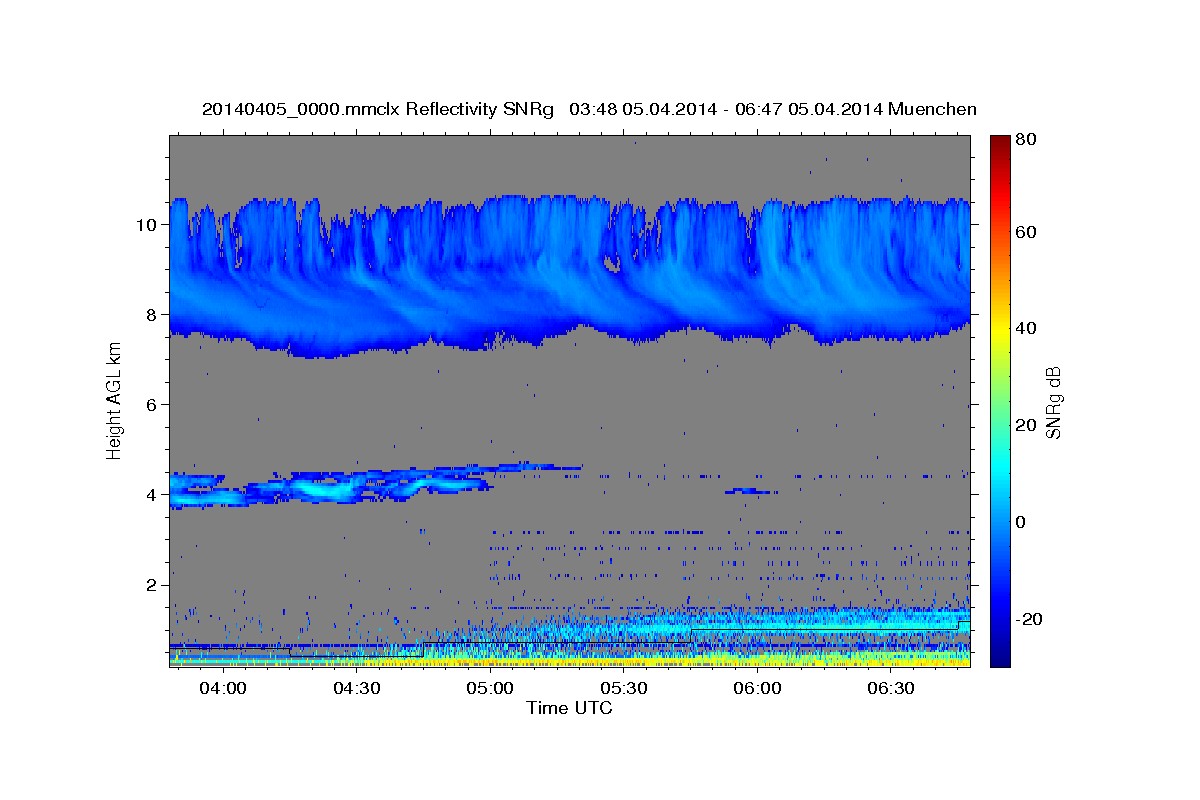Click the 'Time UTC' axis label
The width and height of the screenshot is (1200, 800).
click(x=569, y=708)
